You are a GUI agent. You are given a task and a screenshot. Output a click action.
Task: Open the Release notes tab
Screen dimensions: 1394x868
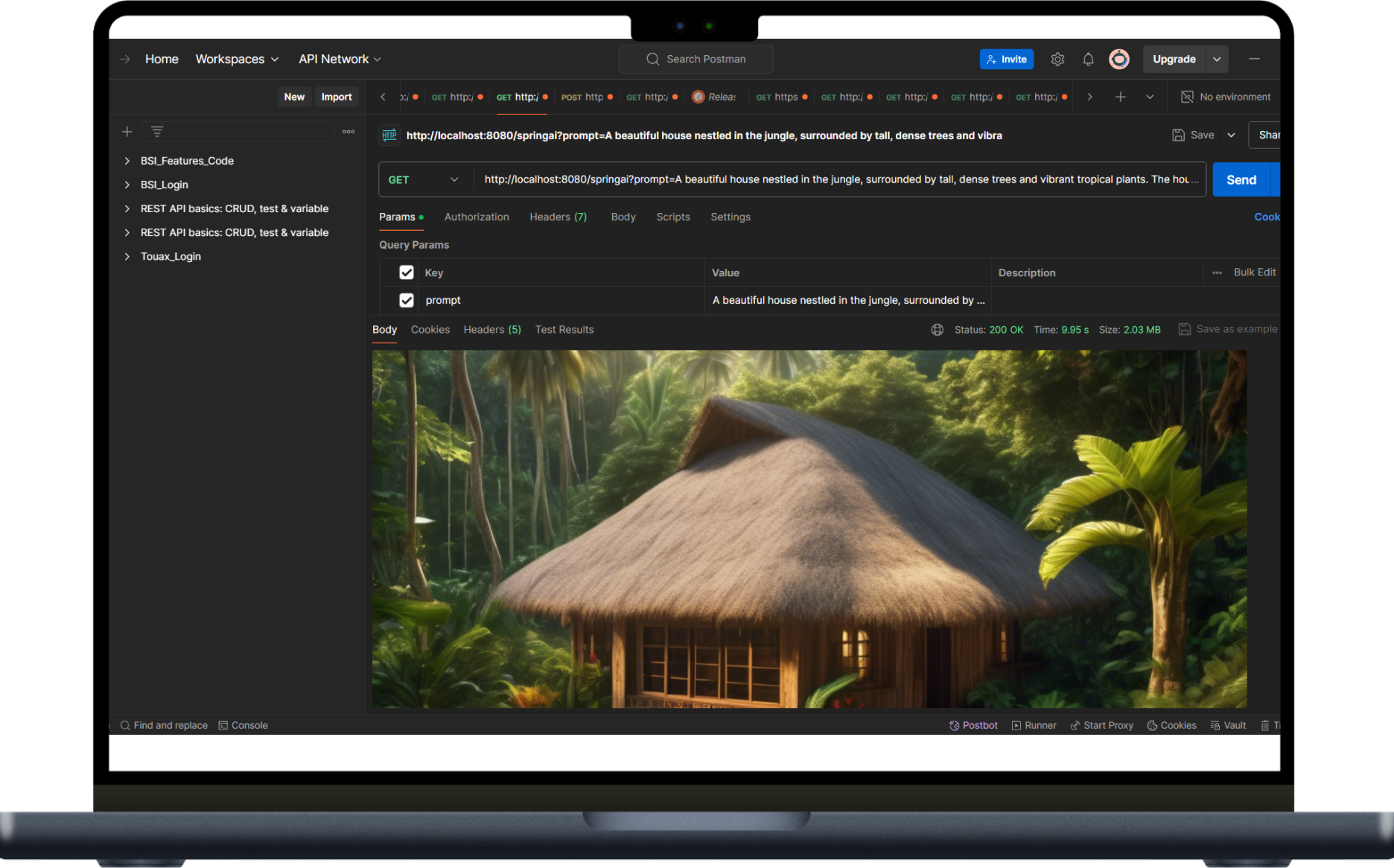[714, 97]
